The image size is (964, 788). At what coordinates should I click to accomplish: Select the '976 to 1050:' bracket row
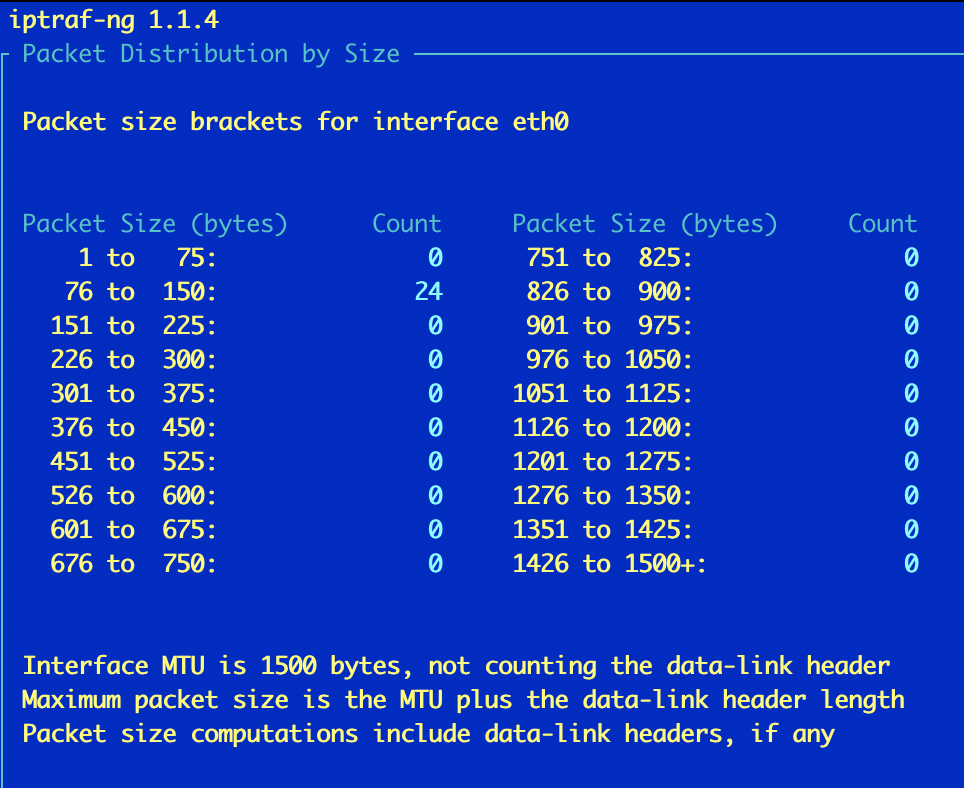pyautogui.click(x=723, y=360)
